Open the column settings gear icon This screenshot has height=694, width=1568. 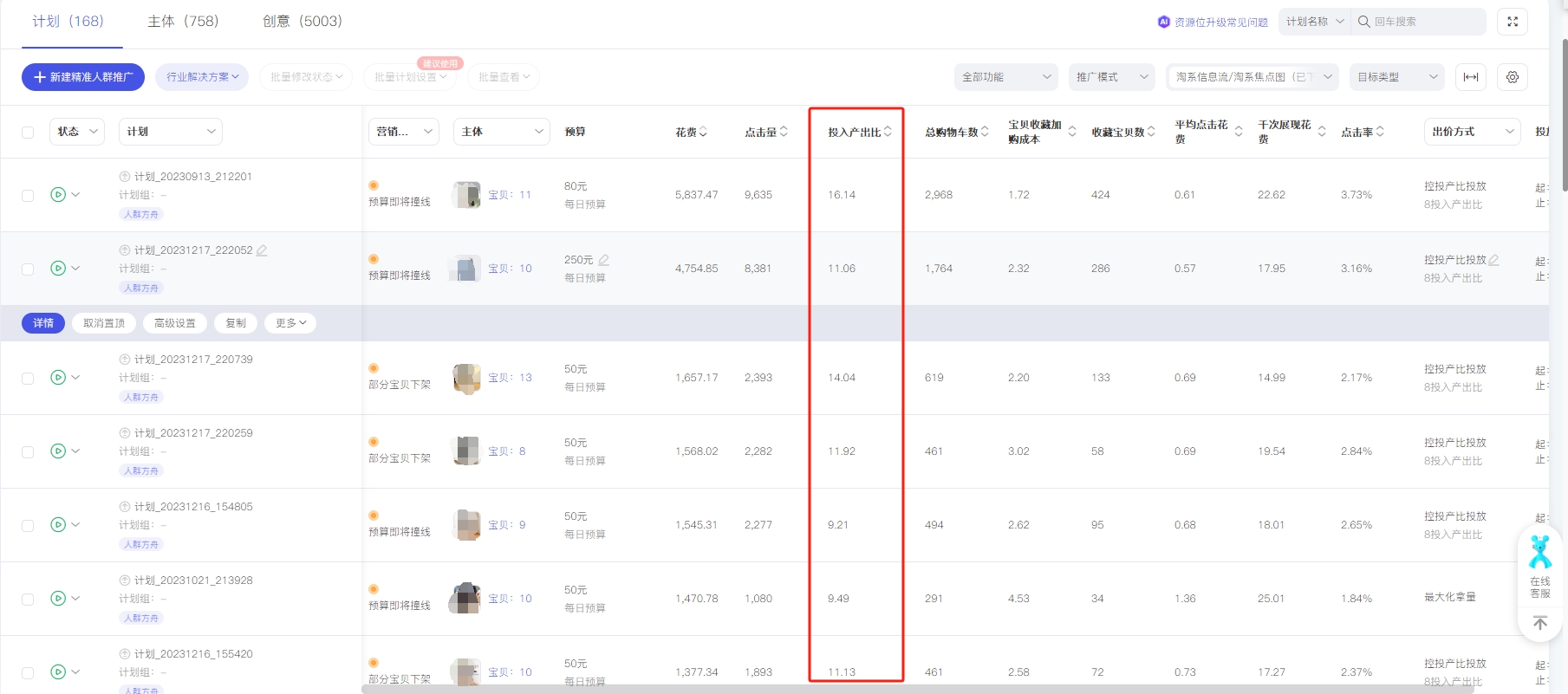(1513, 77)
